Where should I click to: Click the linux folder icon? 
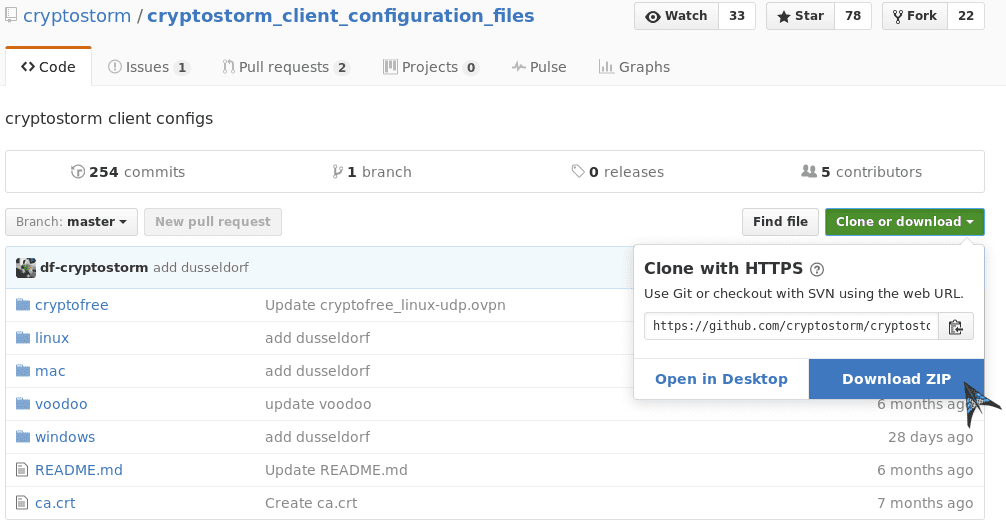tap(23, 337)
